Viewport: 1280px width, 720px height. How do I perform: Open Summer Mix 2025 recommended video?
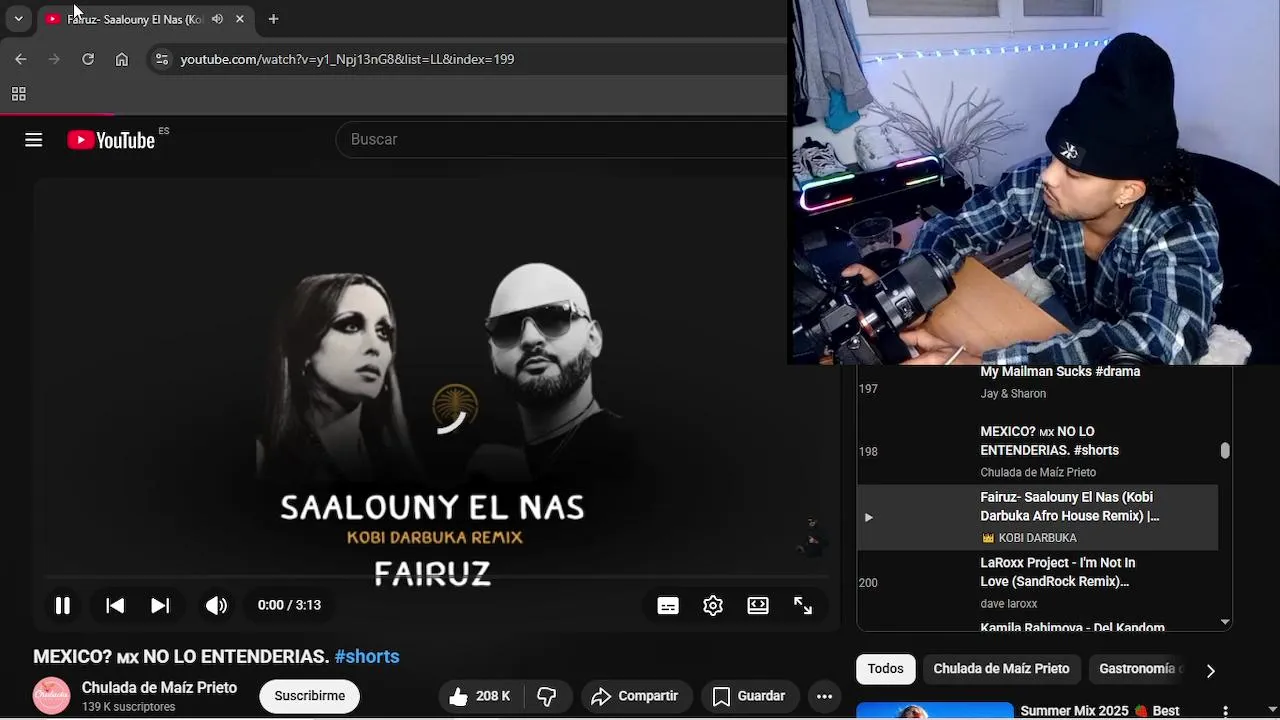1100,711
